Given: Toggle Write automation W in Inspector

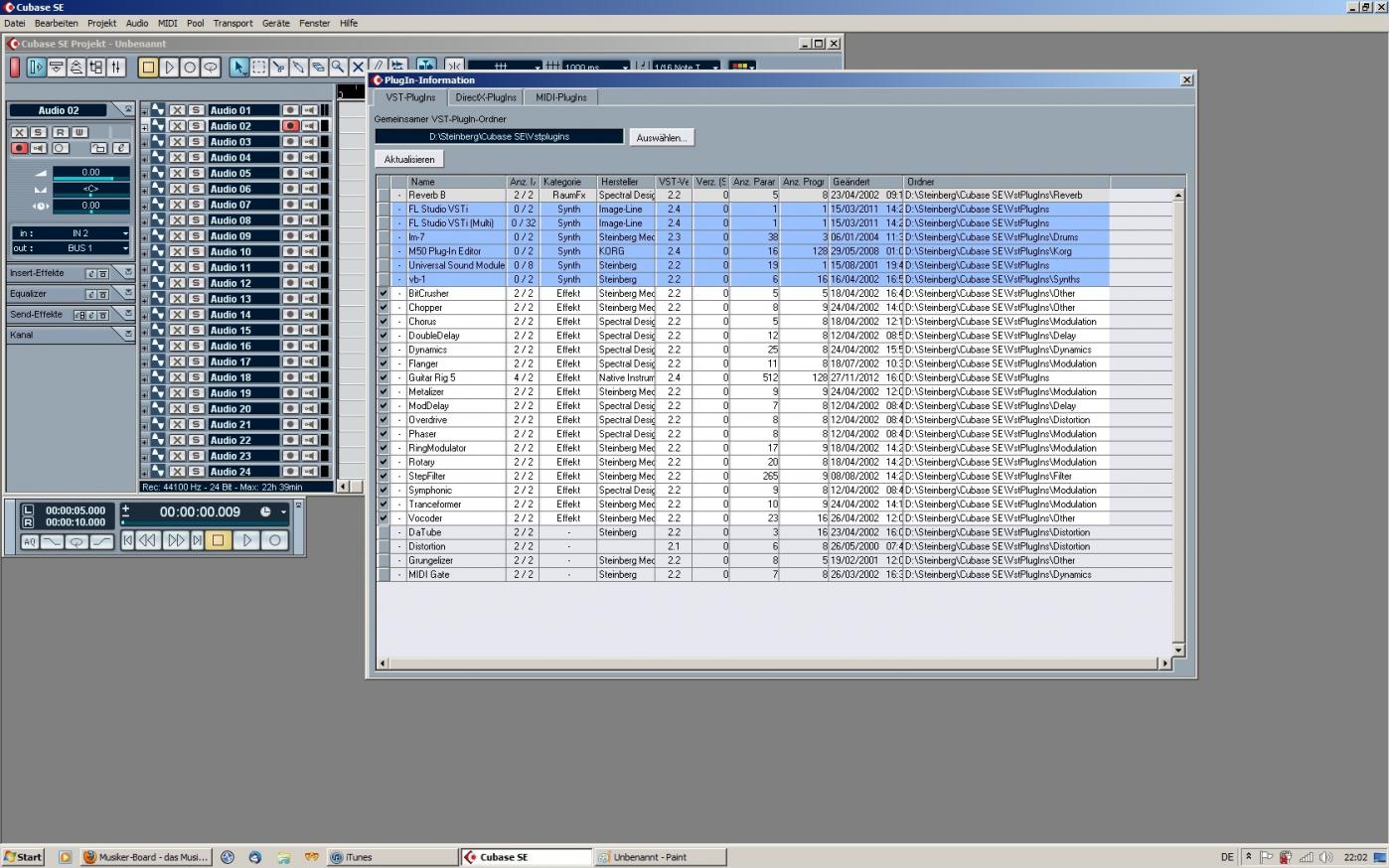Looking at the screenshot, I should click(x=78, y=132).
